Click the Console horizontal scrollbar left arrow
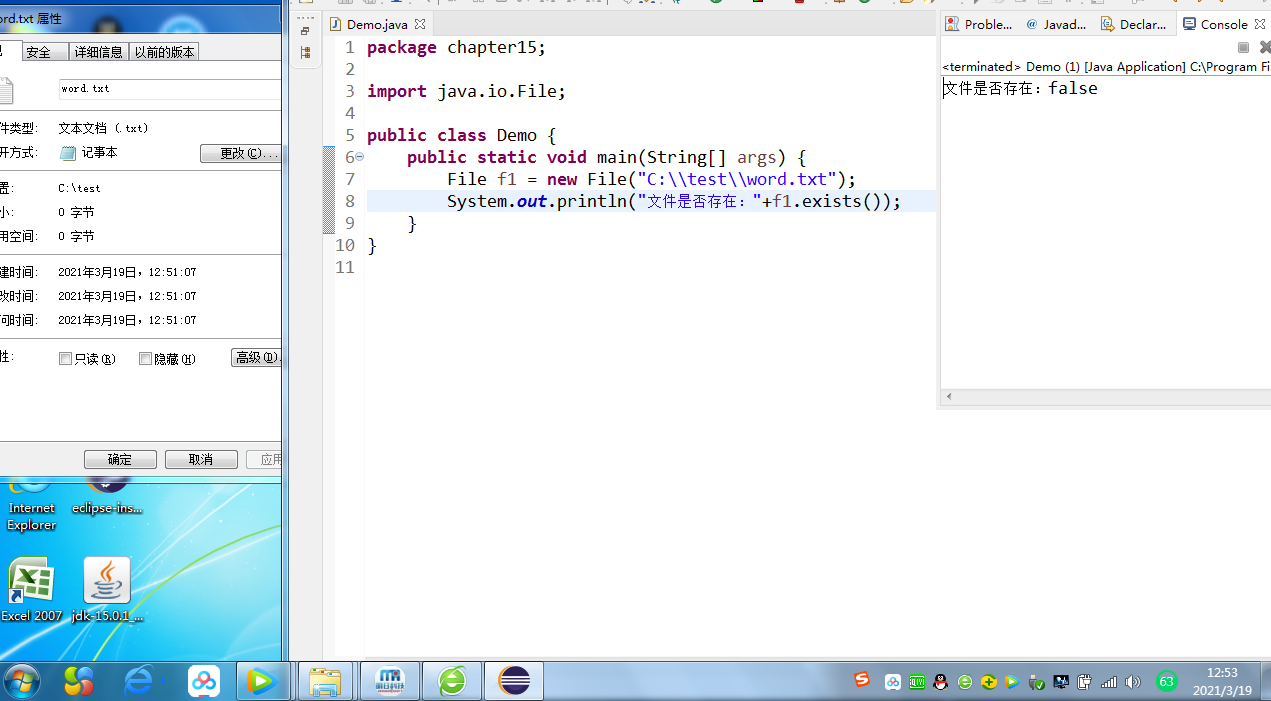Image resolution: width=1271 pixels, height=701 pixels. point(949,397)
